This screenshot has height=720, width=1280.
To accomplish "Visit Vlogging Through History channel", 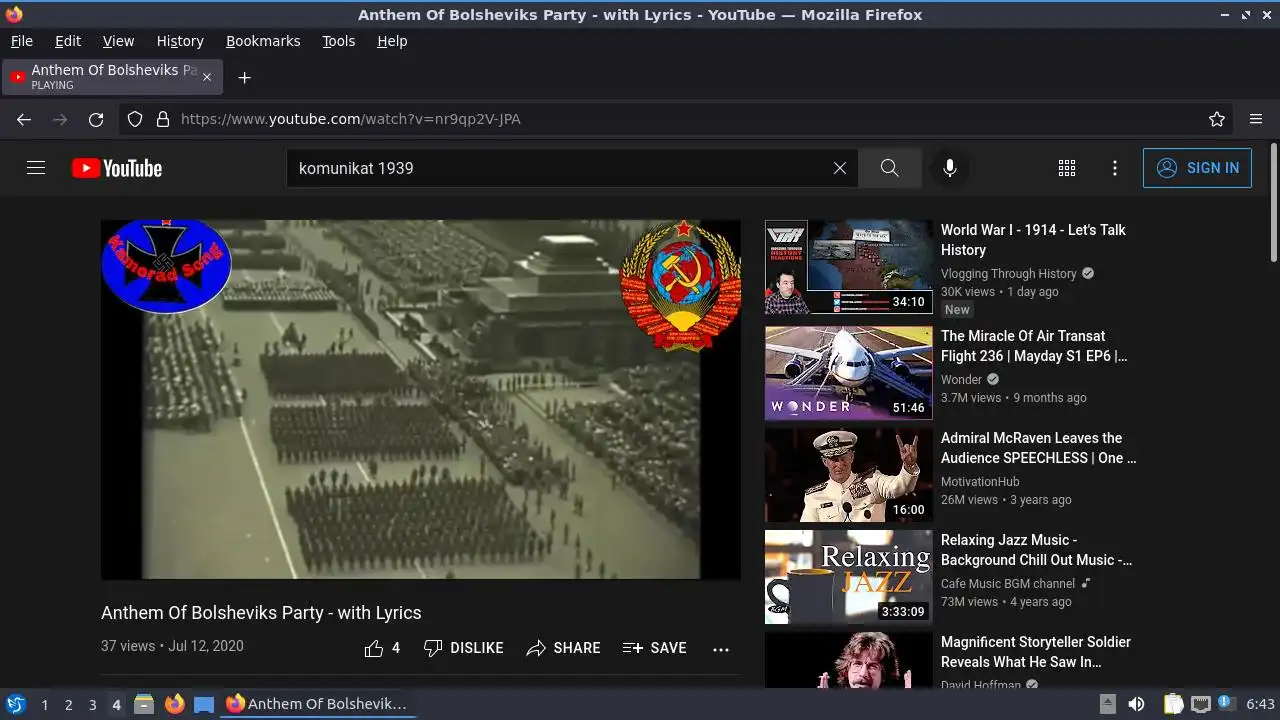I will tap(1008, 273).
